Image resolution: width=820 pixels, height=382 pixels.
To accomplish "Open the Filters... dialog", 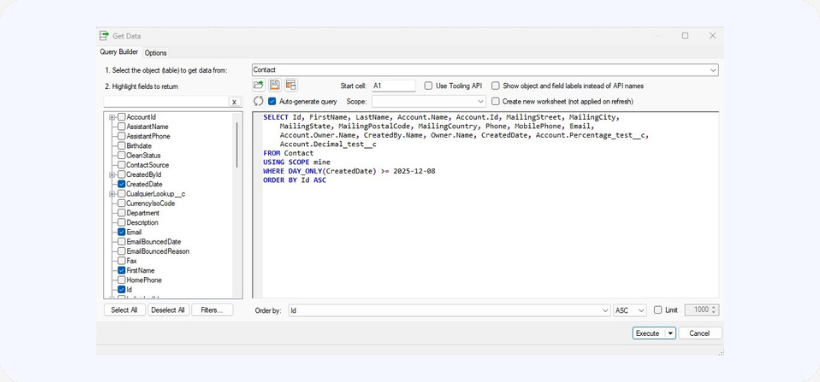I will point(212,310).
